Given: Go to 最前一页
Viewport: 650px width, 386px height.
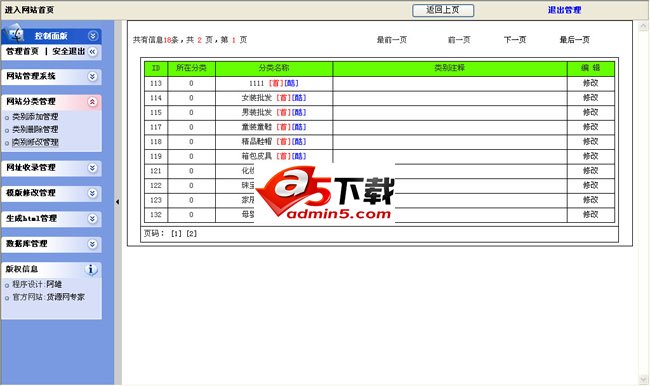Looking at the screenshot, I should point(392,40).
